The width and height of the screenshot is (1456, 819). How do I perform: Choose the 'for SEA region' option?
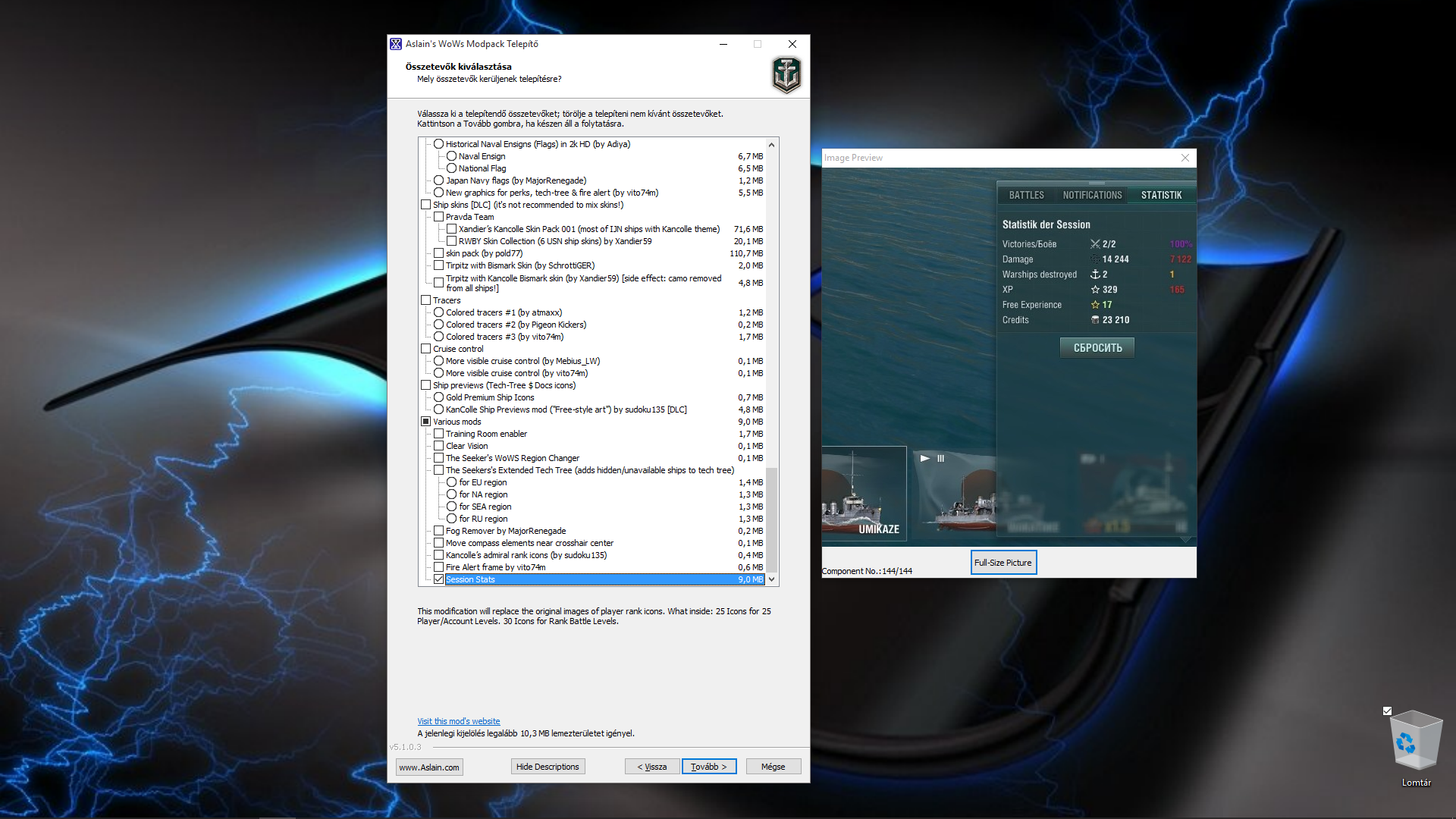point(451,507)
